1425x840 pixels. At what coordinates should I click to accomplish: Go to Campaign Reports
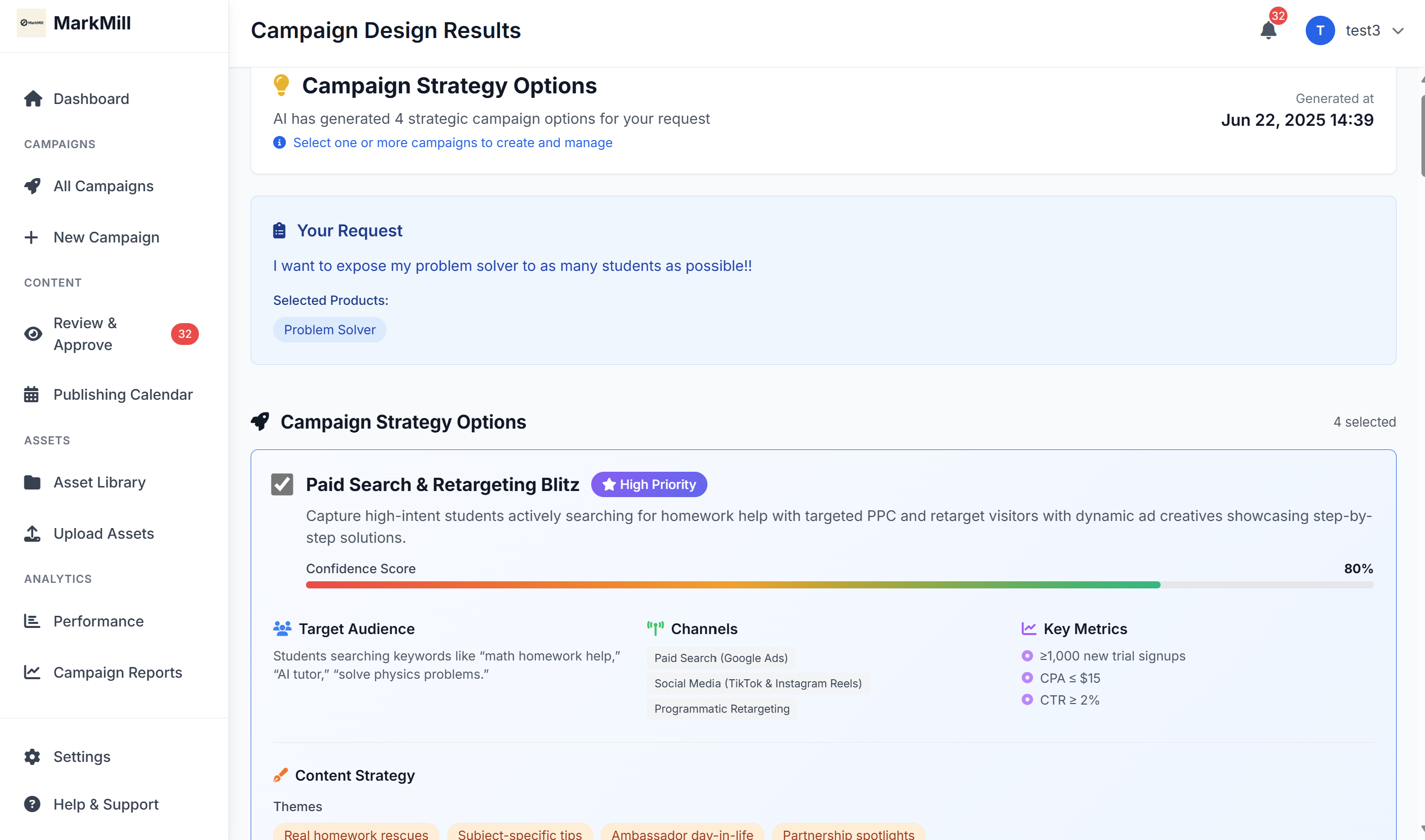[118, 673]
